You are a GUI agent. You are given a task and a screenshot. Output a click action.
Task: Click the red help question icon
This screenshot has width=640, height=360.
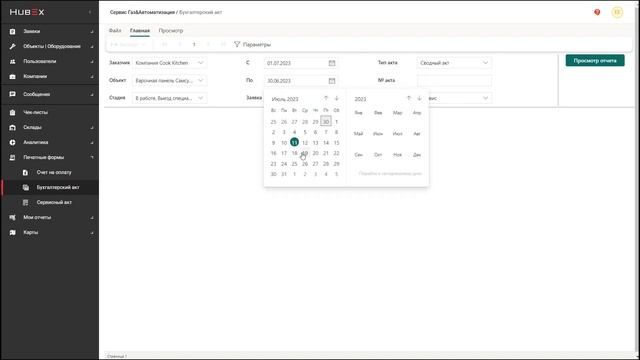597,12
